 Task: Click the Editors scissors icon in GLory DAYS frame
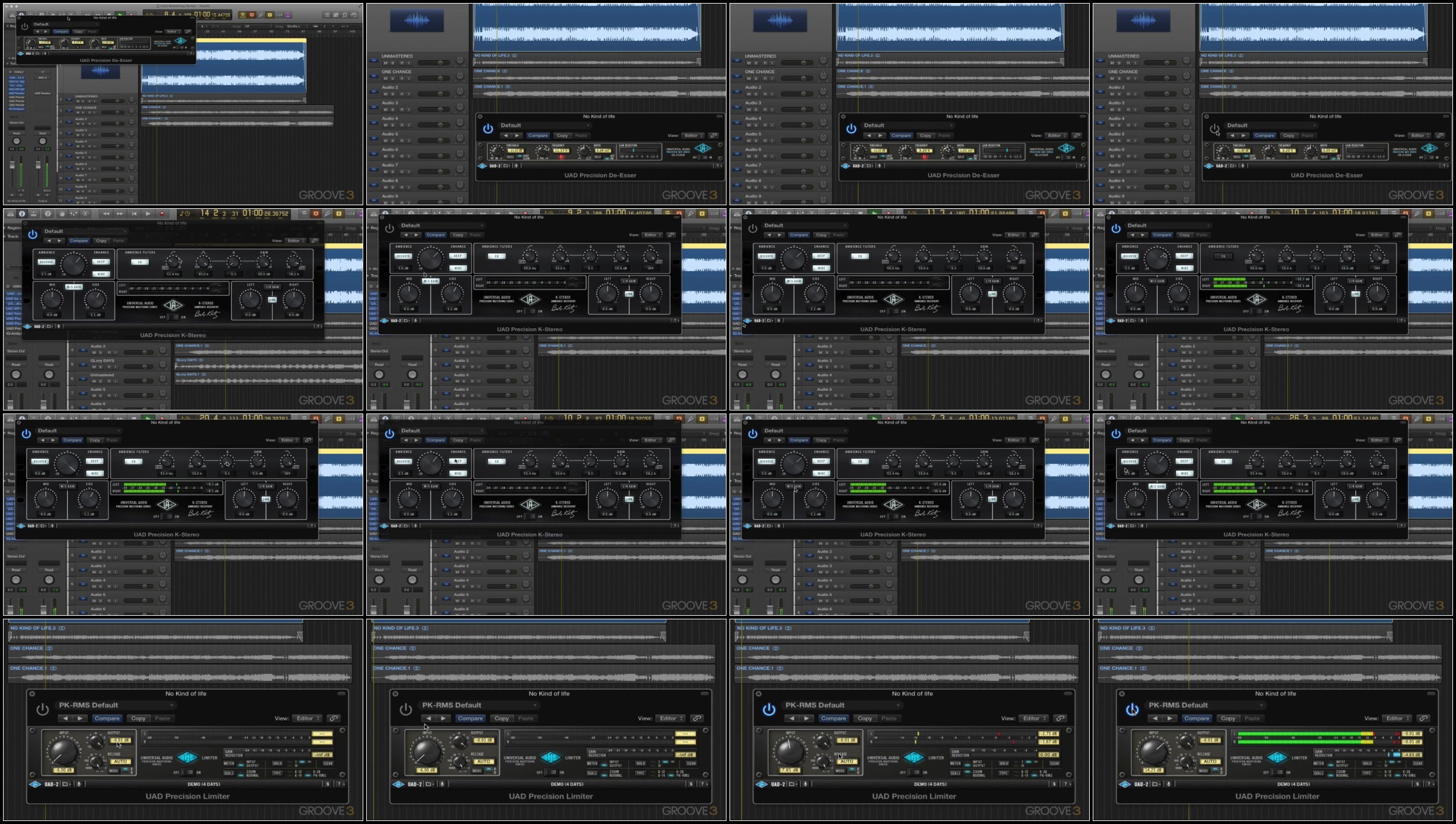85,214
